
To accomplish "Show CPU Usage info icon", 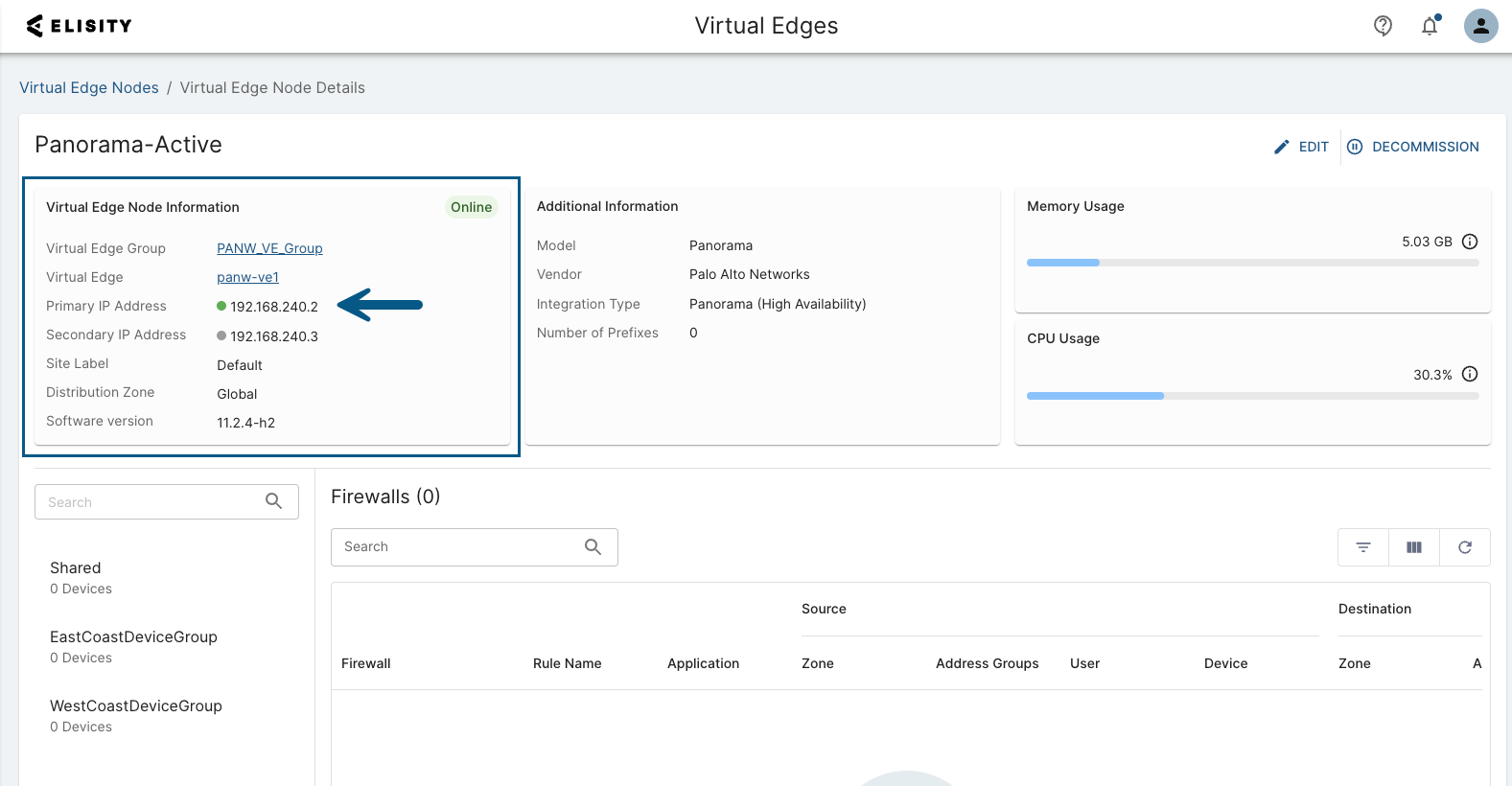I will coord(1470,374).
